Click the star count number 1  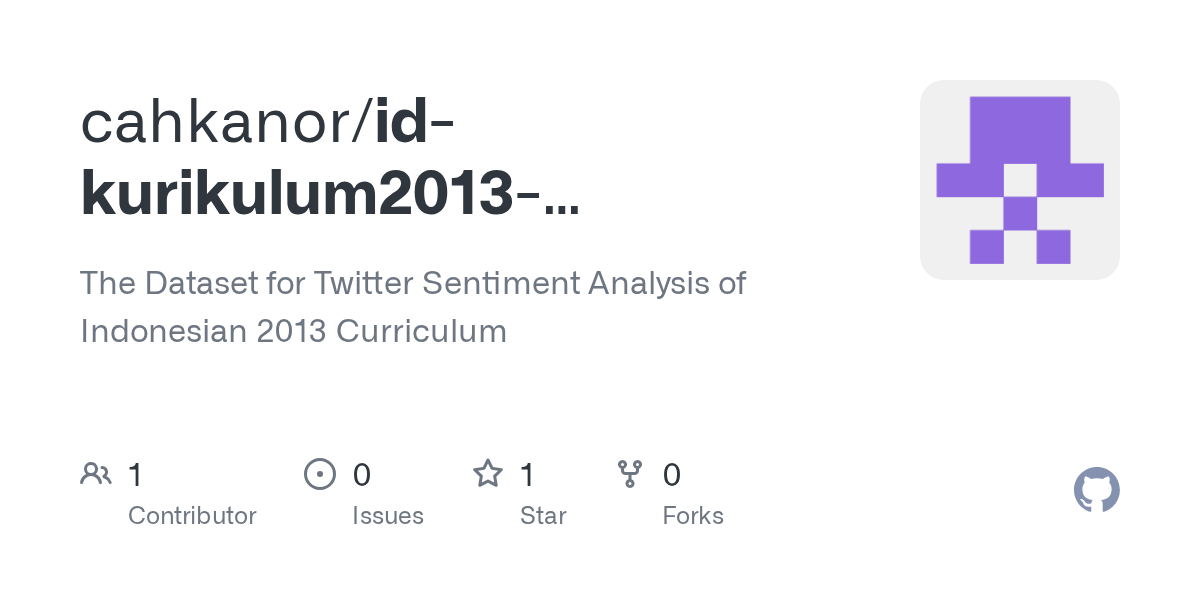(x=527, y=474)
